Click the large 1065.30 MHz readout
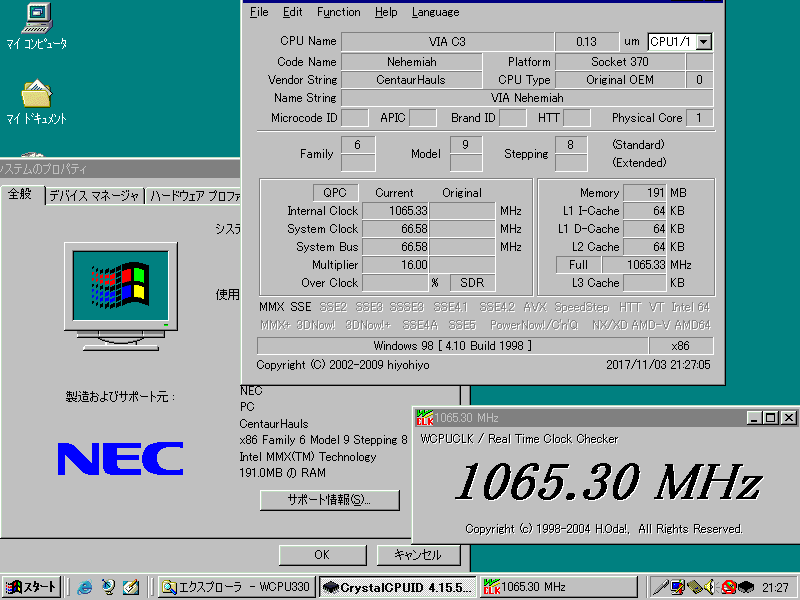This screenshot has height=600, width=800. coord(609,481)
